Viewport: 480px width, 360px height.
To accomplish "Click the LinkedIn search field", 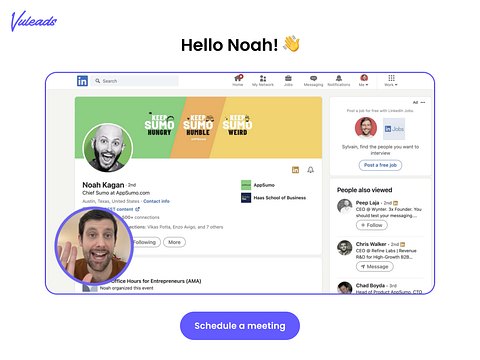I will pyautogui.click(x=135, y=81).
